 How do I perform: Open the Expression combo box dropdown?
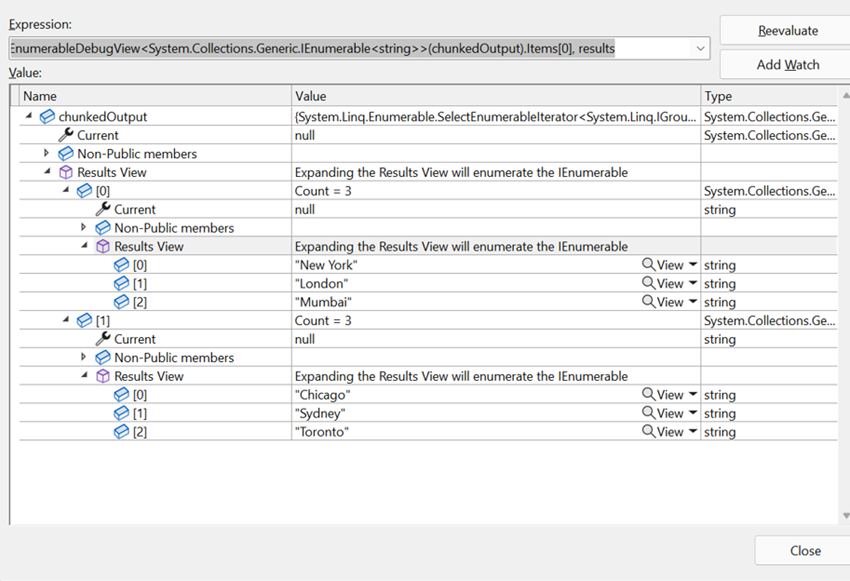click(700, 47)
